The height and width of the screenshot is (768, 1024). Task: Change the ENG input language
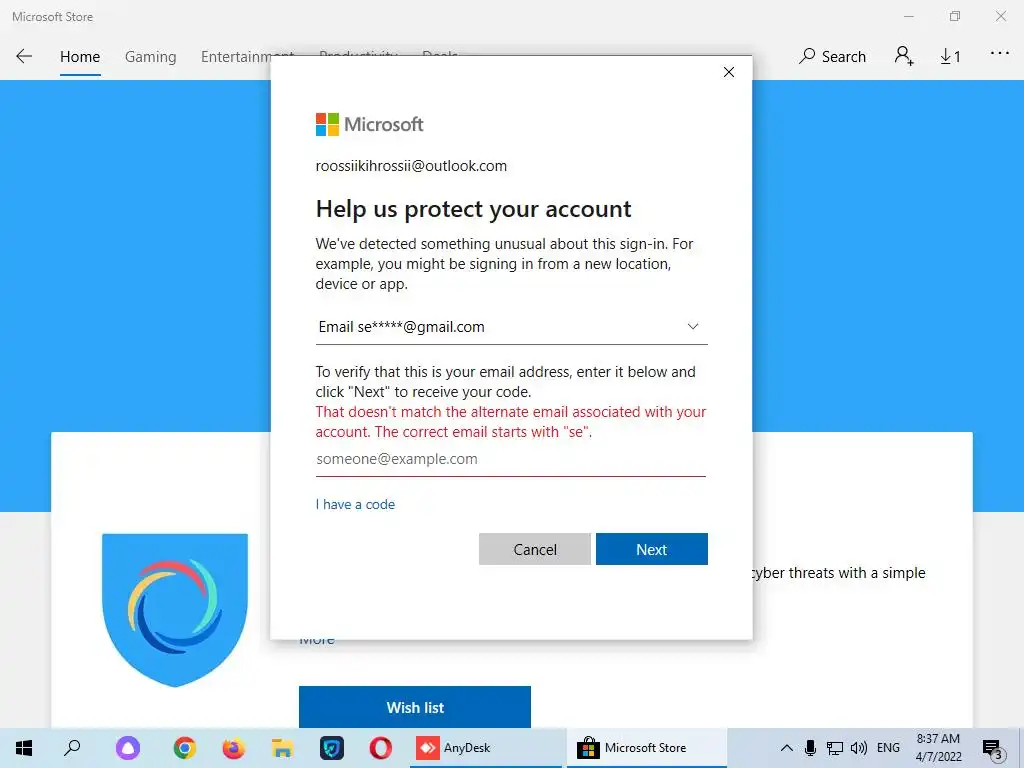(x=888, y=748)
